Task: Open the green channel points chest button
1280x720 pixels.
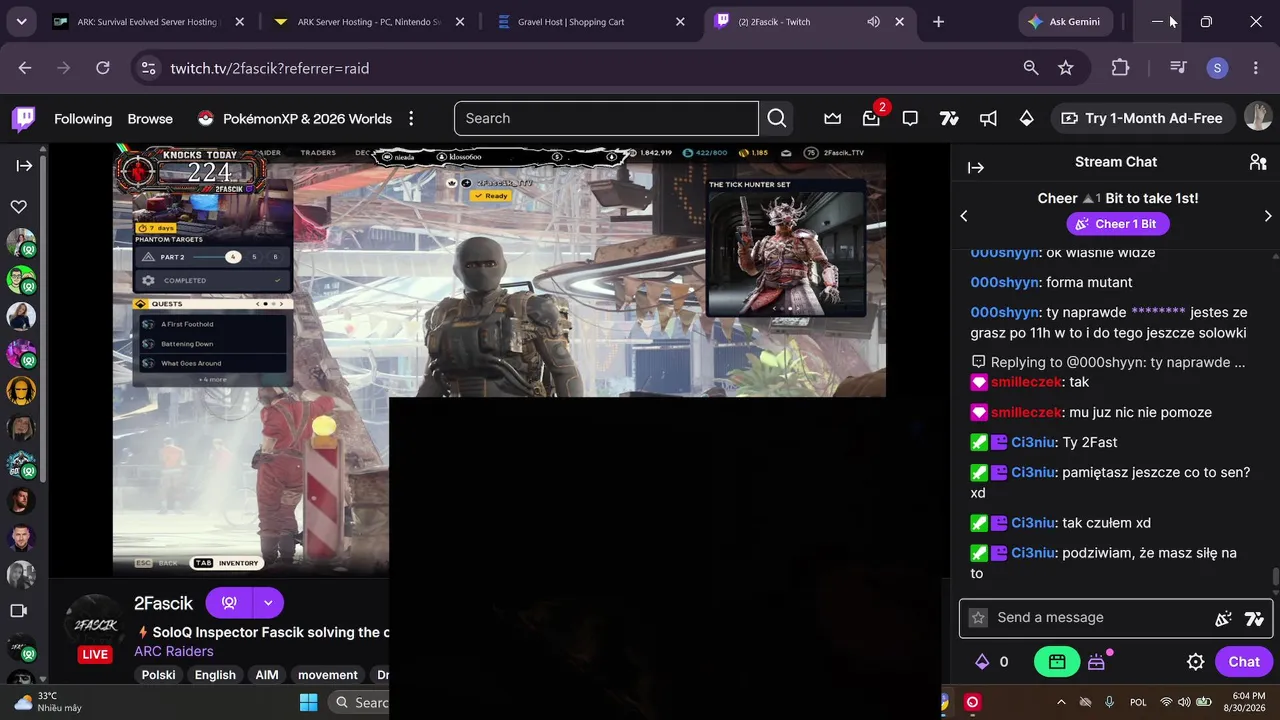Action: pos(1057,661)
